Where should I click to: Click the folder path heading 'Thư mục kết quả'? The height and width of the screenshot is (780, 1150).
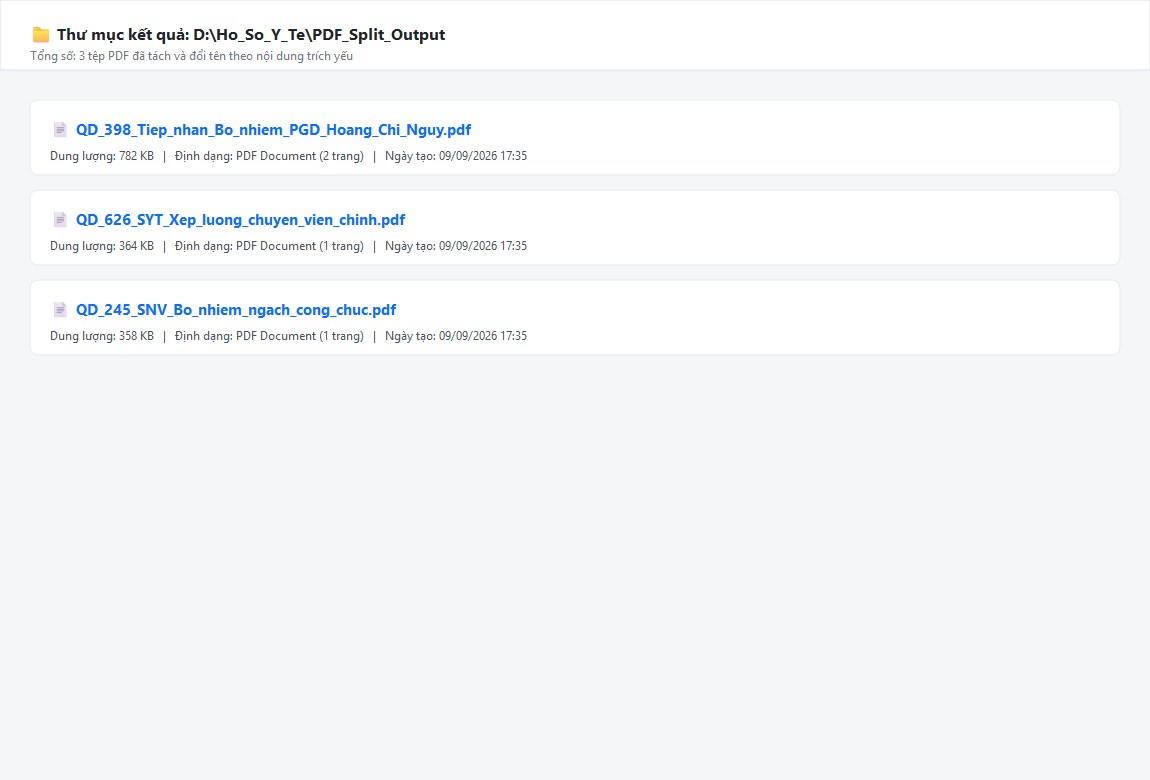point(251,34)
